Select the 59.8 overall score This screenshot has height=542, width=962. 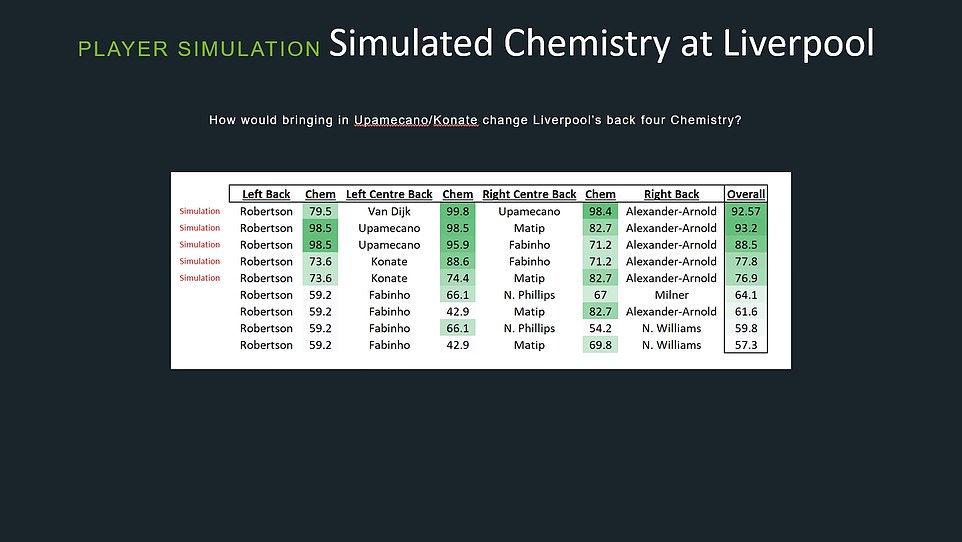[746, 328]
